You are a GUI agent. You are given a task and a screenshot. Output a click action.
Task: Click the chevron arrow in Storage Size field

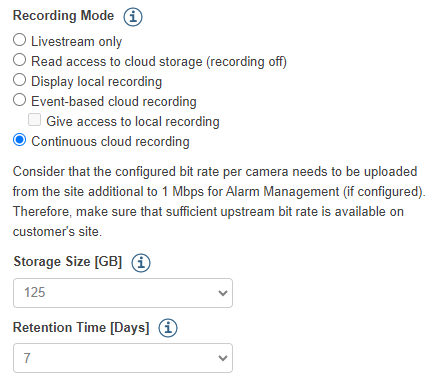[x=222, y=293]
